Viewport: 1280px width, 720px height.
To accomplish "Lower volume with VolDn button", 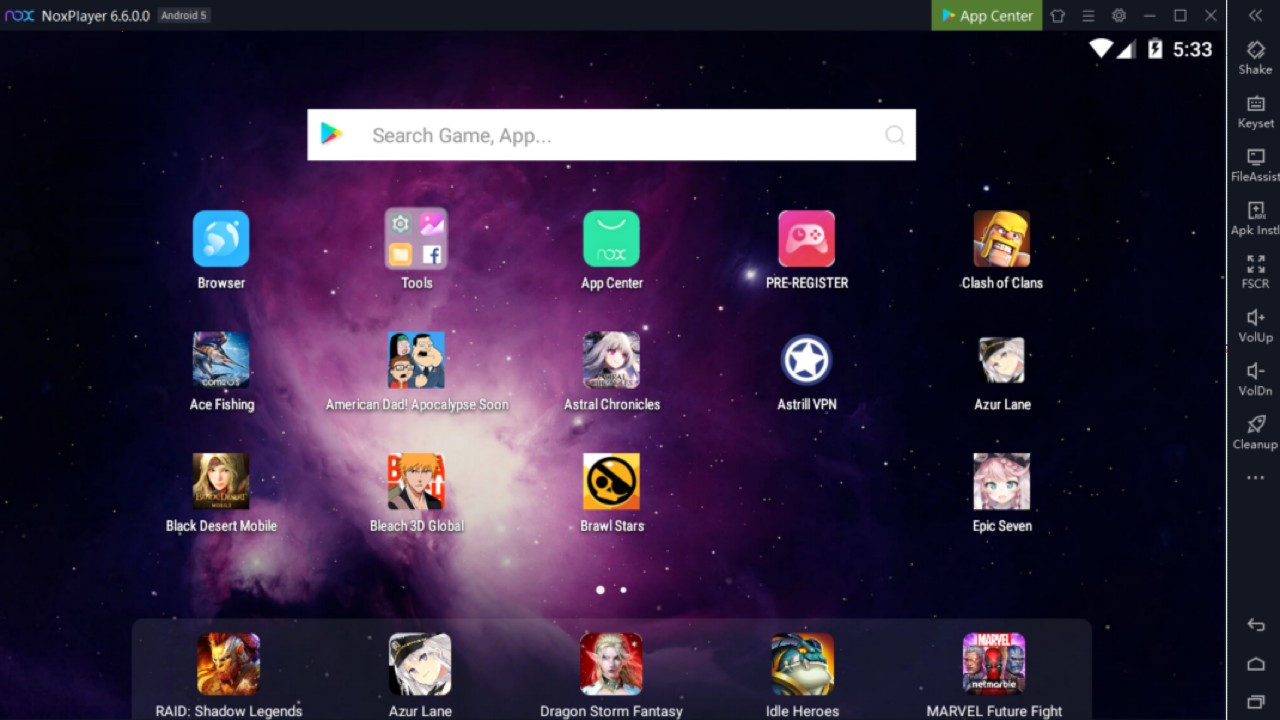I will [x=1256, y=378].
